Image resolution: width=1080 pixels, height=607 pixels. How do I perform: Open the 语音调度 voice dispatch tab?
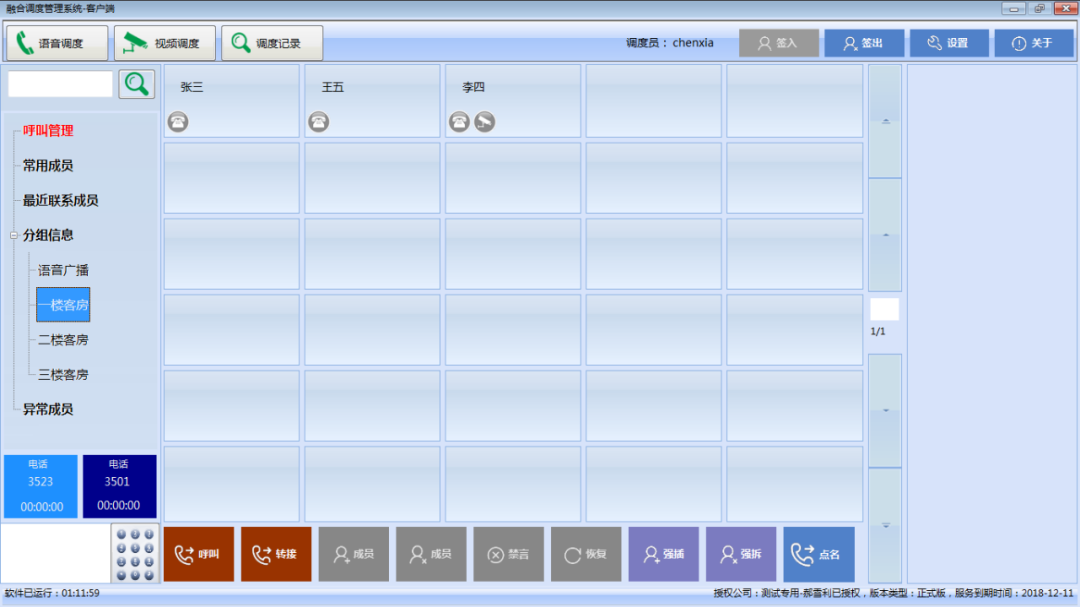coord(58,43)
